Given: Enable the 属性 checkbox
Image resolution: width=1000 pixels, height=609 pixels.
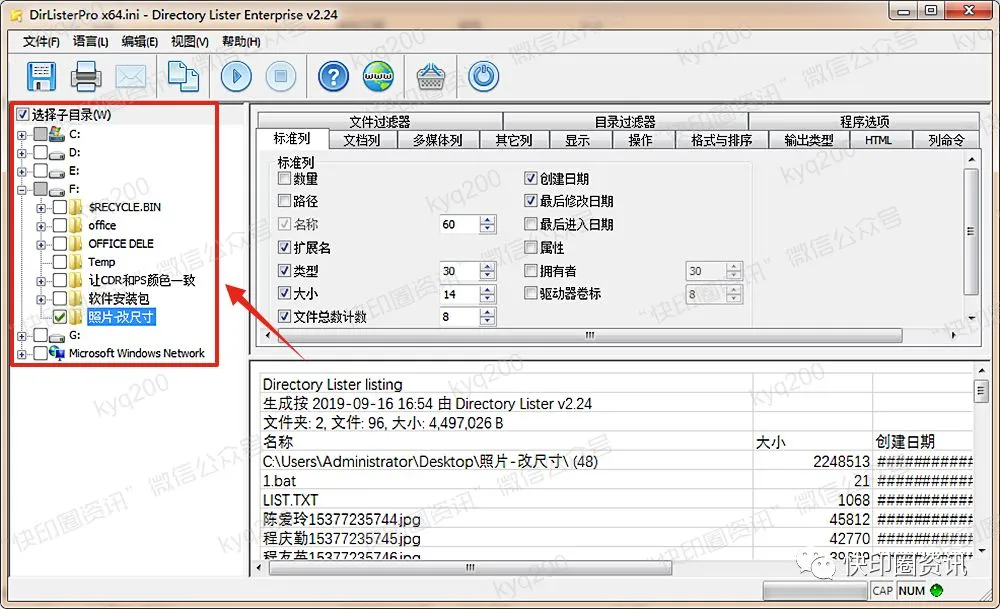Looking at the screenshot, I should pyautogui.click(x=531, y=247).
